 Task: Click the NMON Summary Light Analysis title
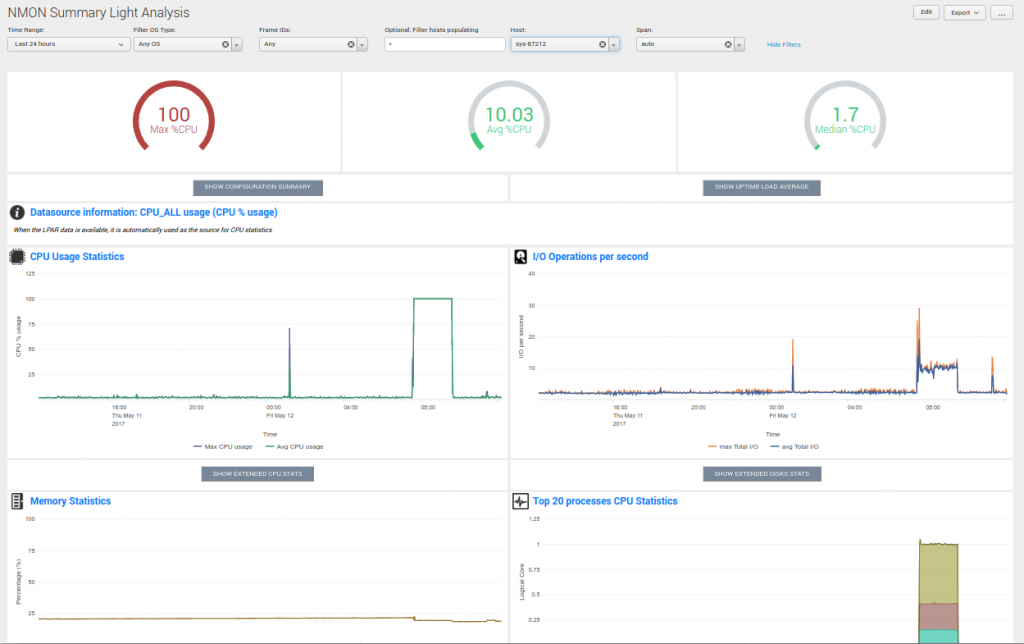point(97,13)
